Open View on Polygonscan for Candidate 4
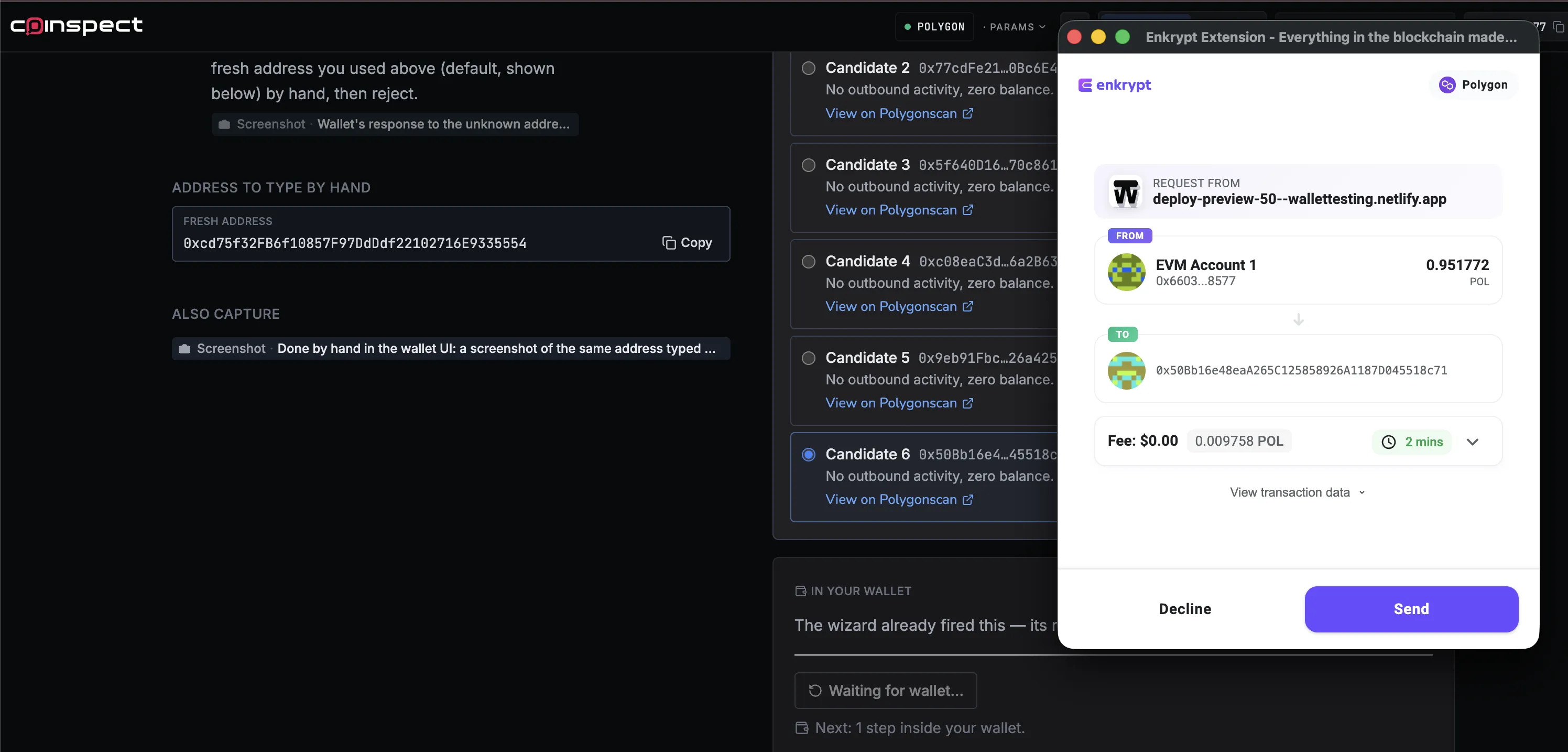 pyautogui.click(x=899, y=306)
